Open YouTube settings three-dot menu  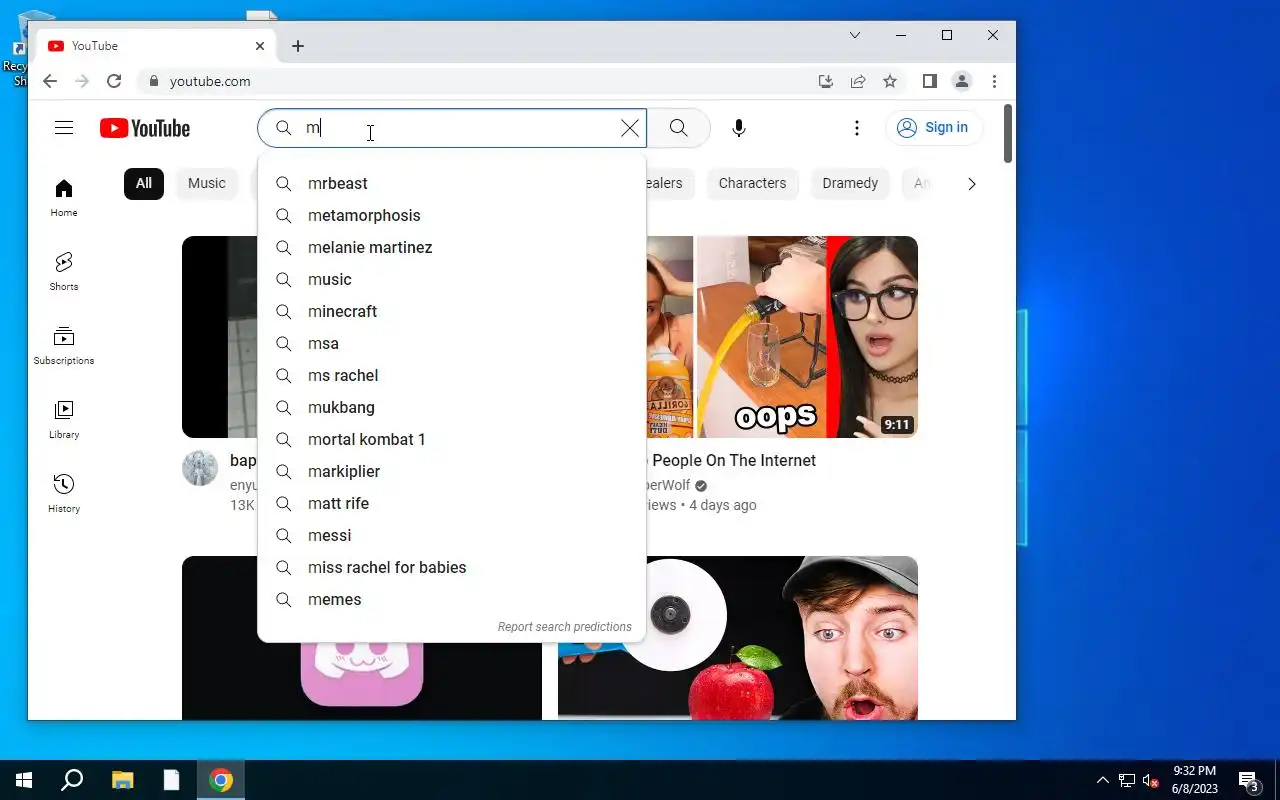point(857,128)
